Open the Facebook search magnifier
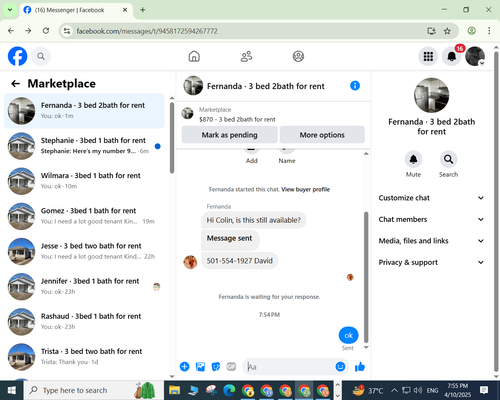Image resolution: width=500 pixels, height=400 pixels. tap(41, 56)
